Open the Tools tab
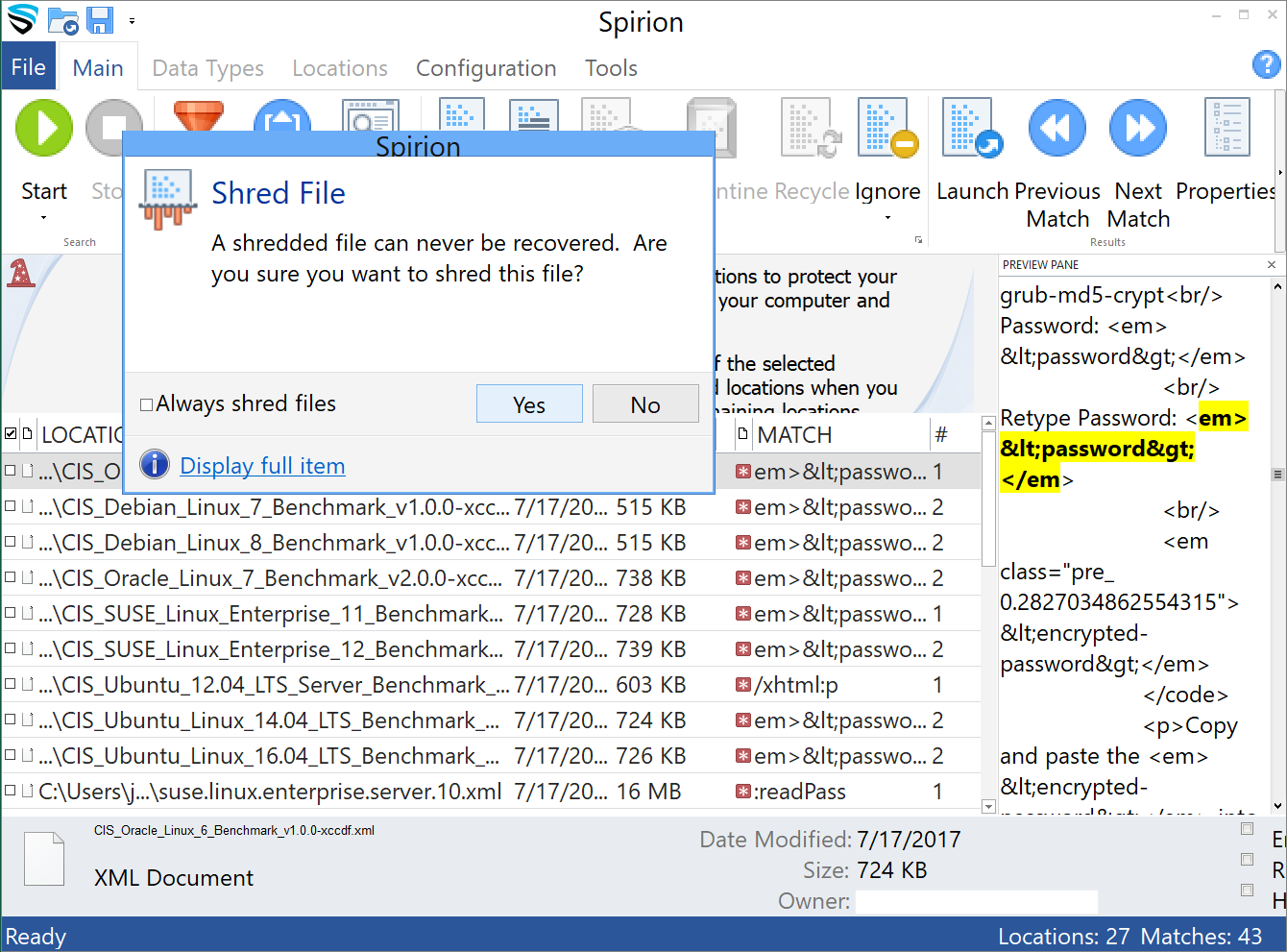Screen dimensions: 1287x952 pyautogui.click(x=612, y=68)
